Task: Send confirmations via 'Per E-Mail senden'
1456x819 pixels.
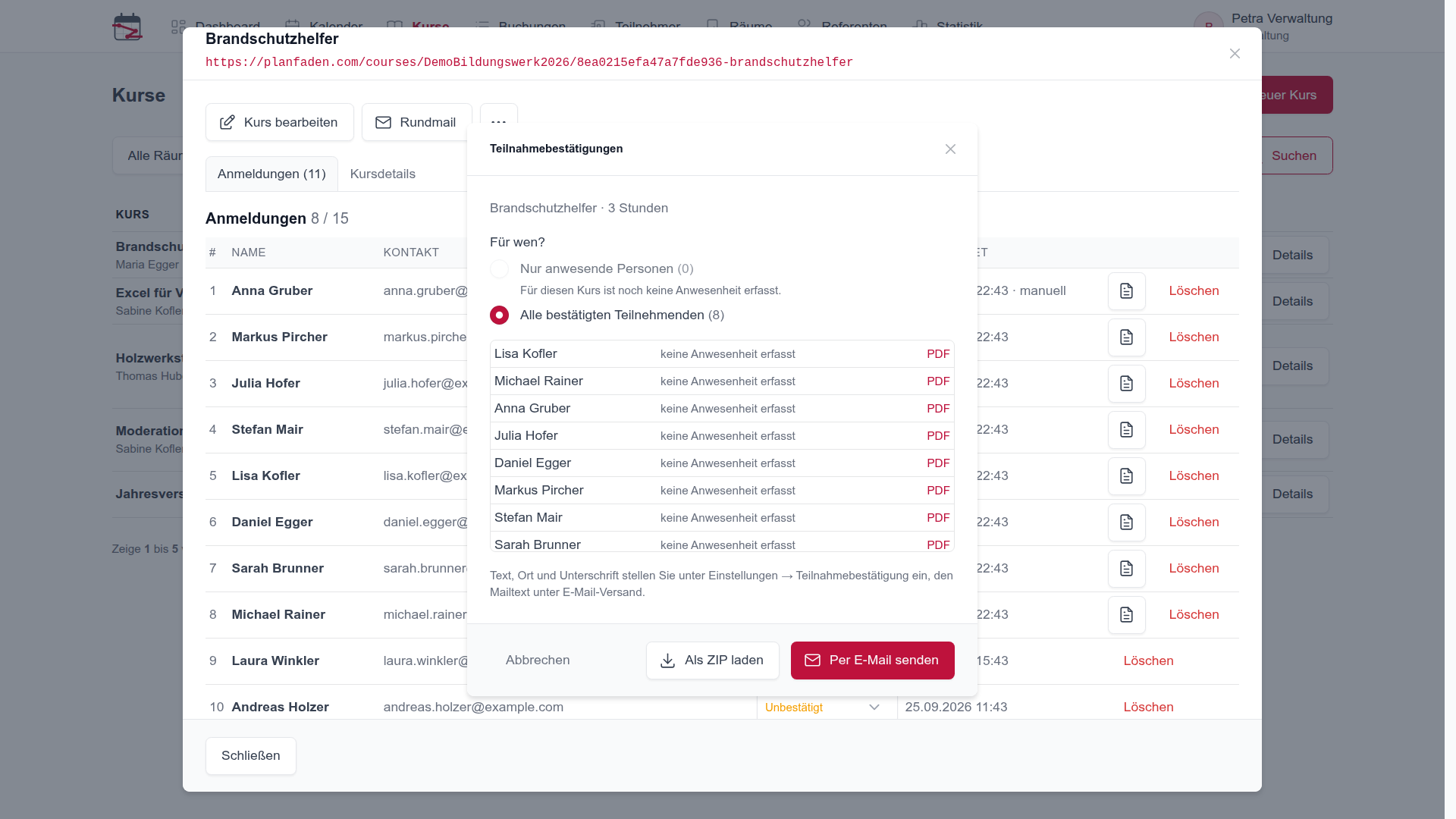Action: (x=872, y=661)
